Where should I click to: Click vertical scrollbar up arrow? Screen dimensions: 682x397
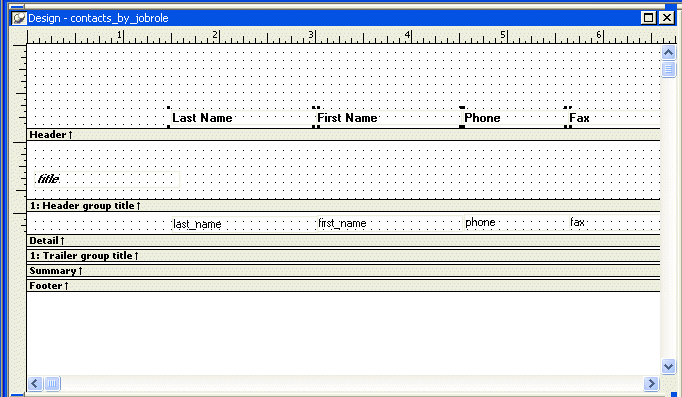pos(669,53)
